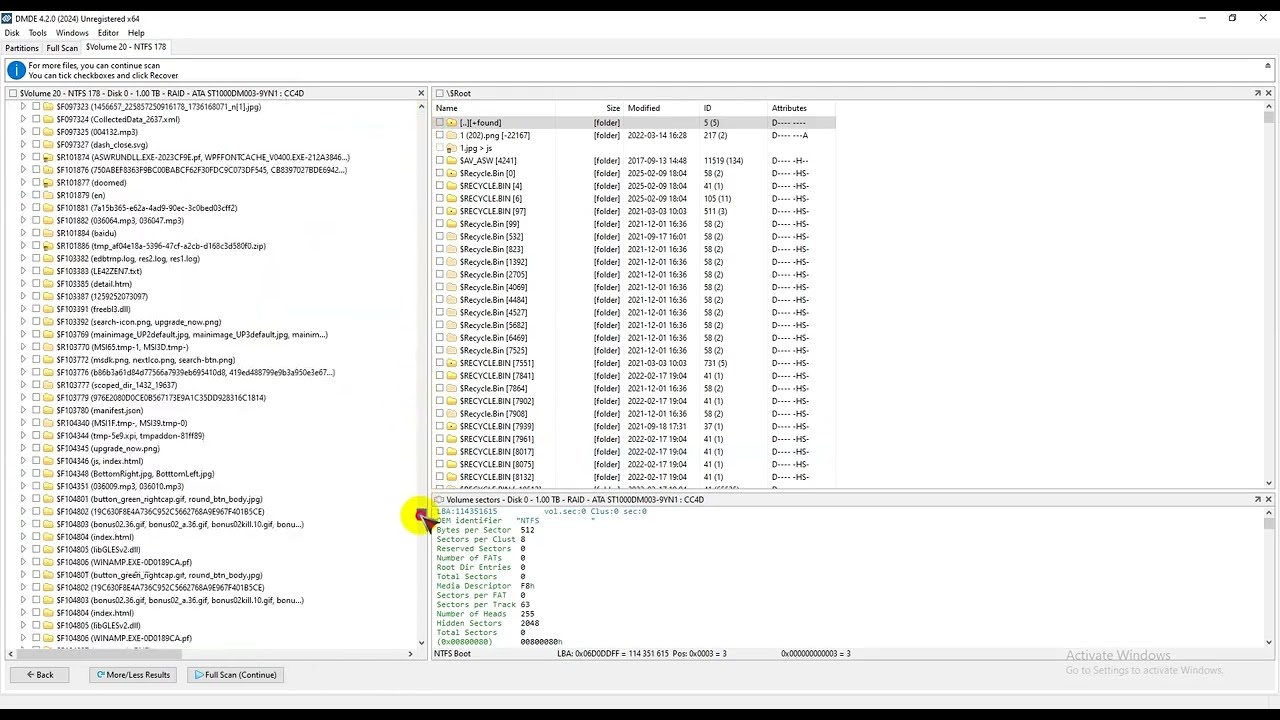Expand the $F101882 (036064.mp3) node
The image size is (1280, 720).
click(23, 221)
